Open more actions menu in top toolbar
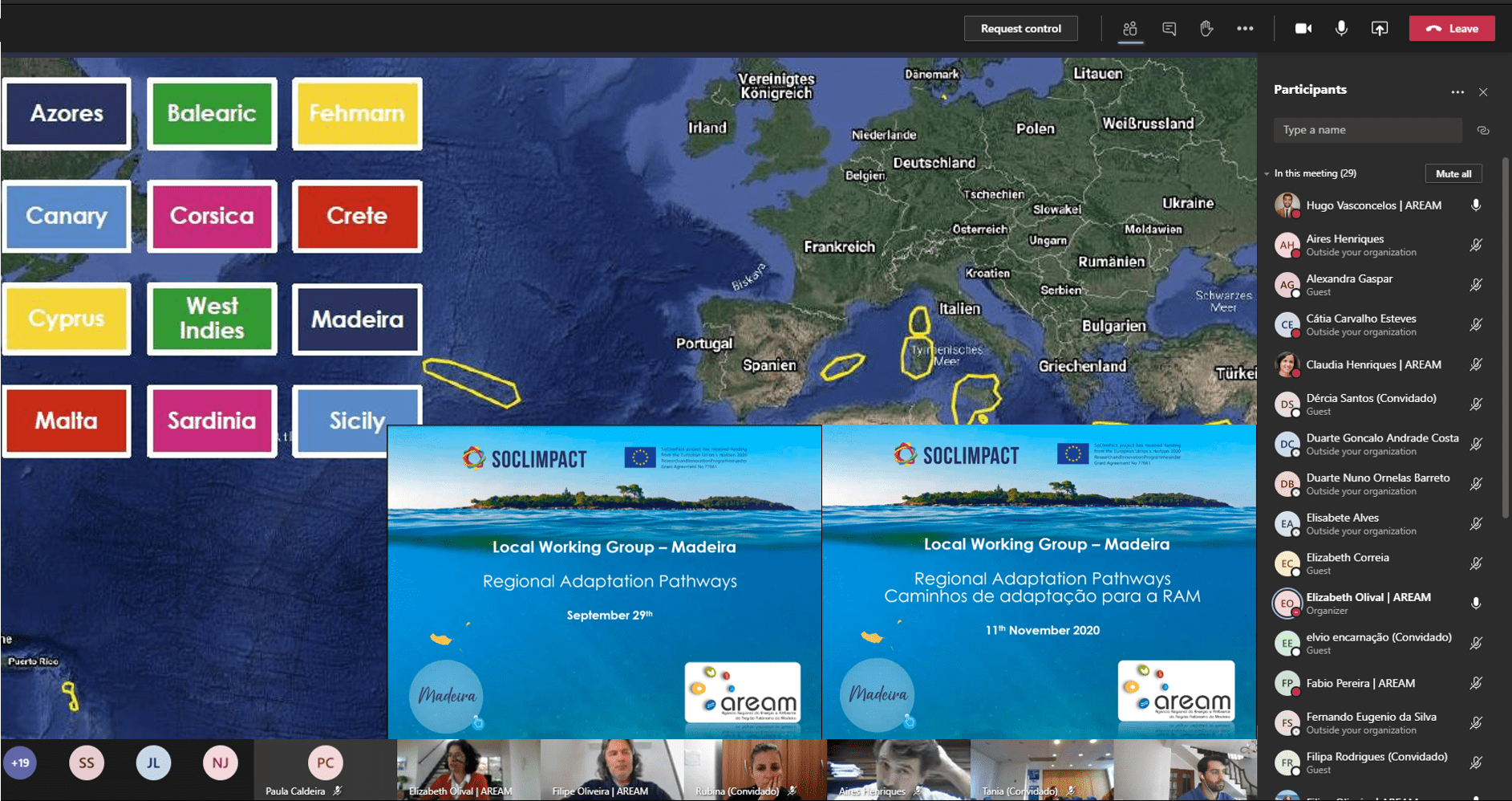The image size is (1512, 801). (x=1245, y=29)
